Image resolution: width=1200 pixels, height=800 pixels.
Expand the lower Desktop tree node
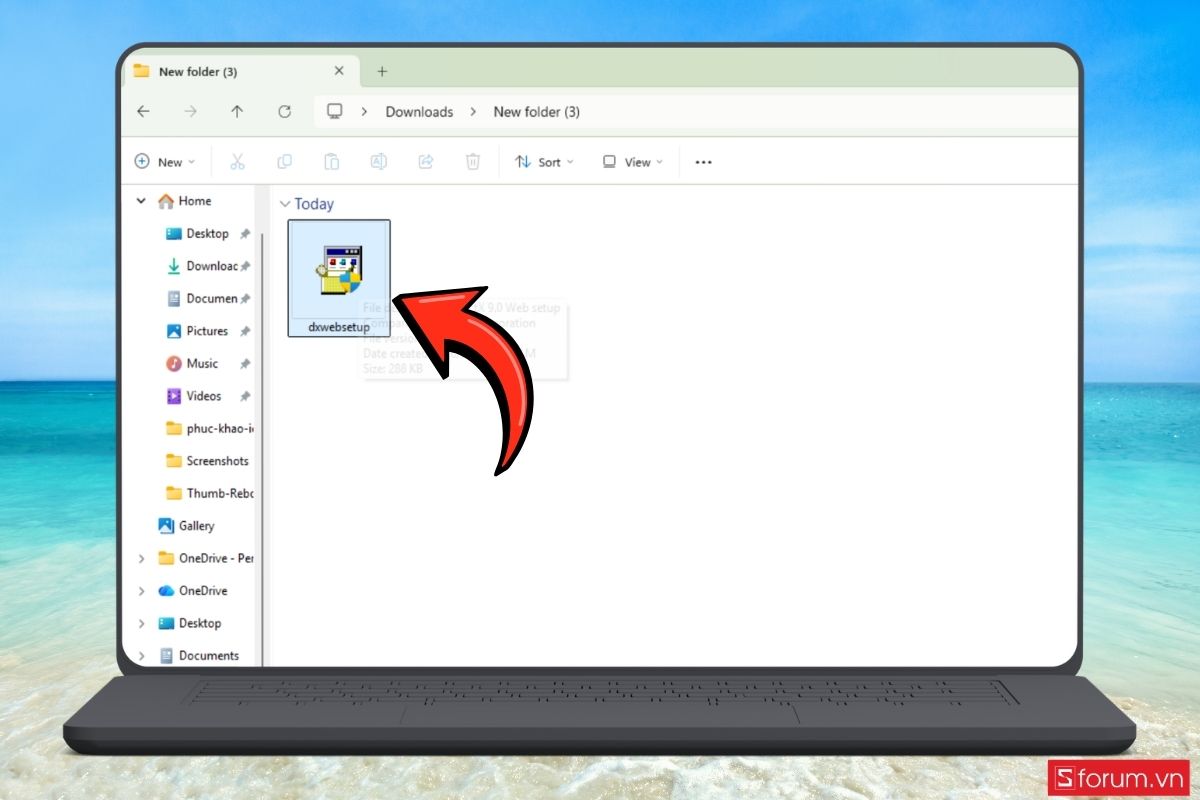141,623
